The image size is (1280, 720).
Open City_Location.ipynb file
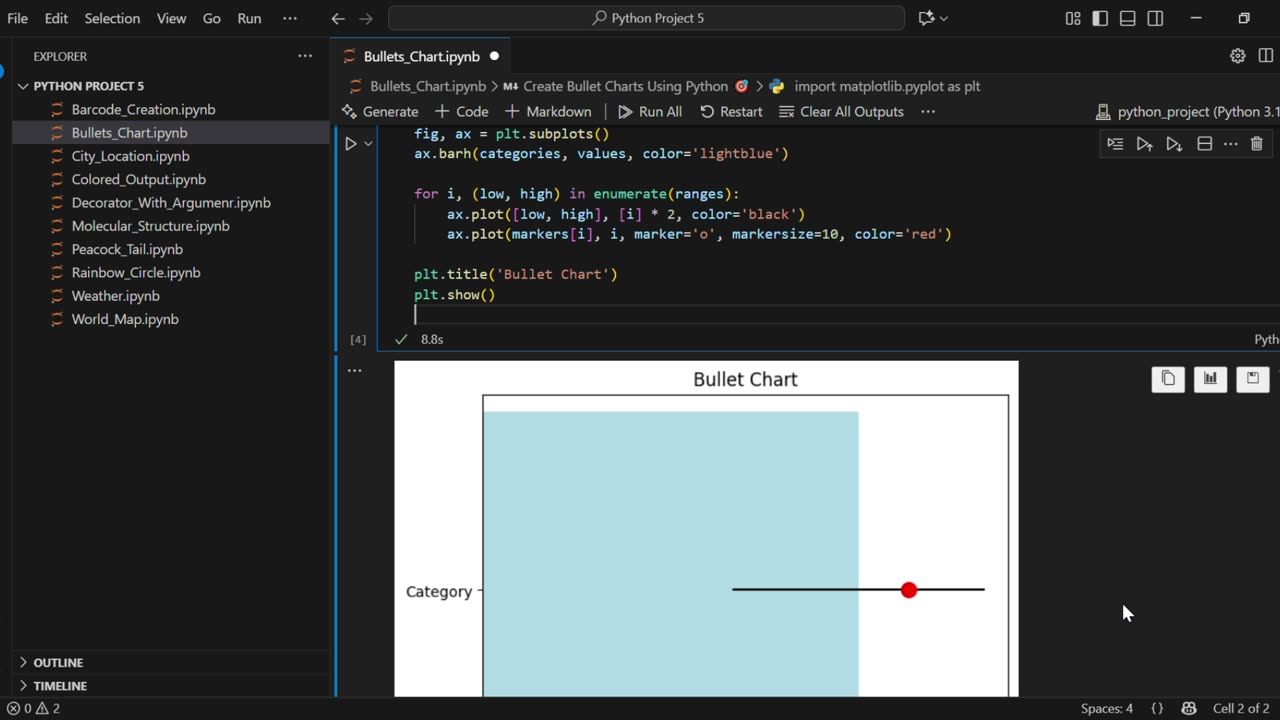tap(130, 156)
